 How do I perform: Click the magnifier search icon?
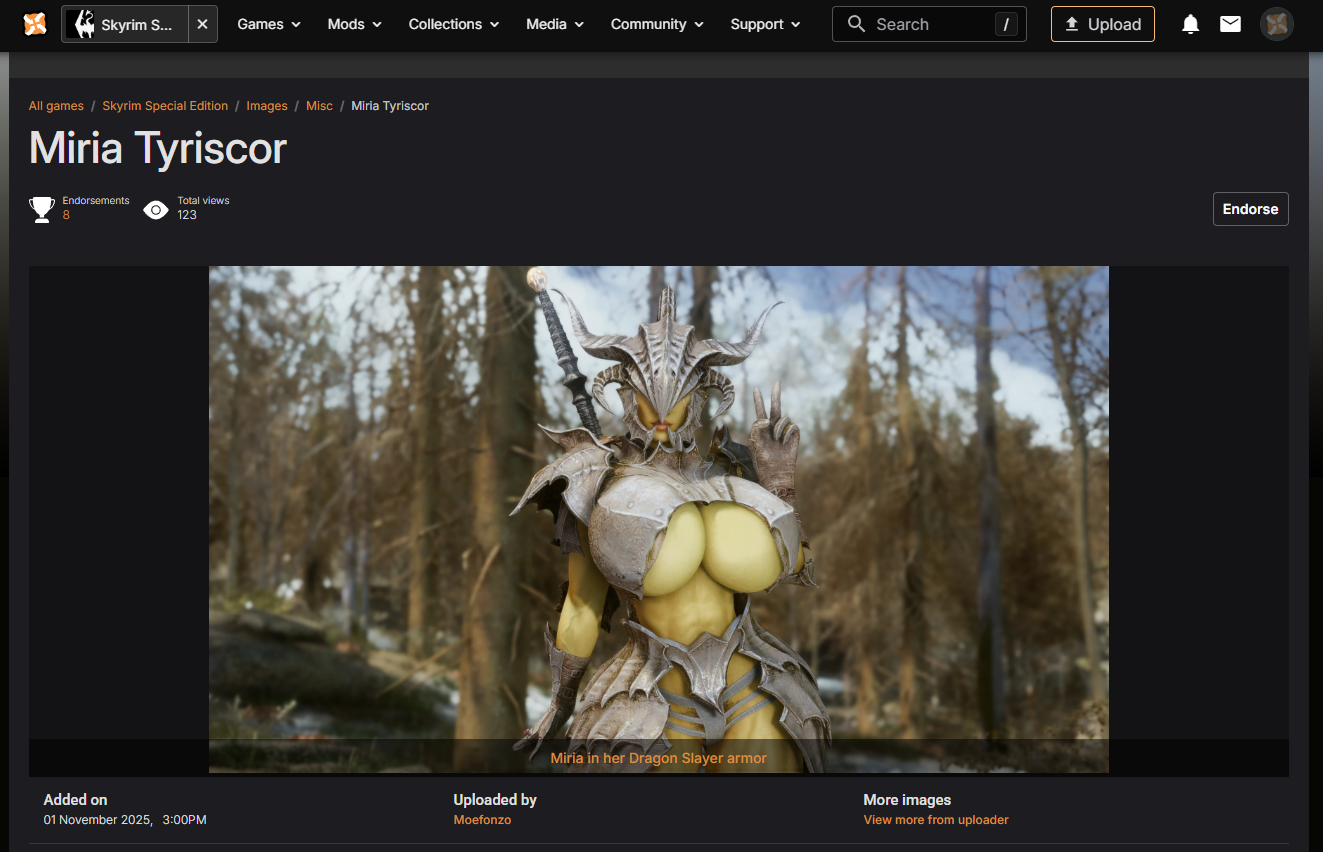click(x=856, y=24)
